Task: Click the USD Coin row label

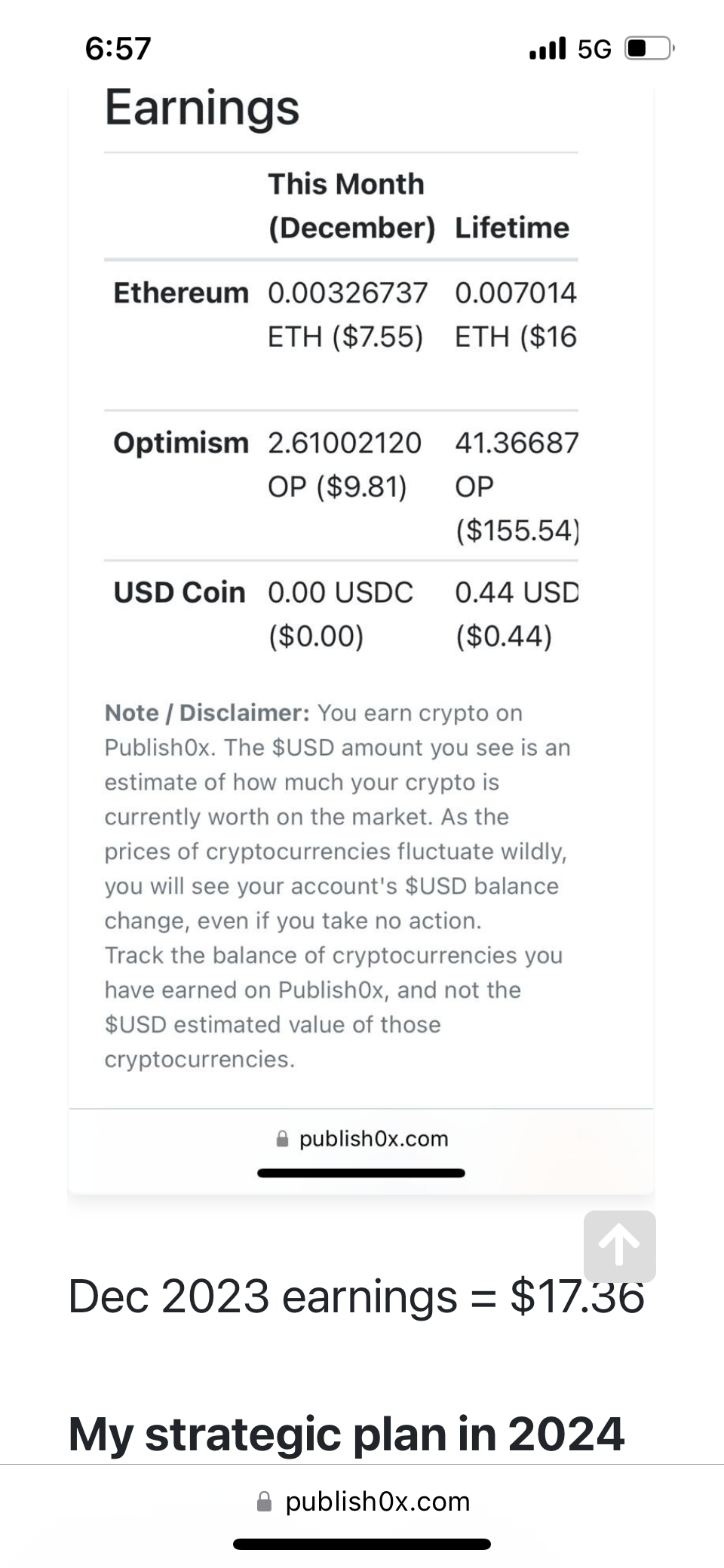Action: [179, 592]
